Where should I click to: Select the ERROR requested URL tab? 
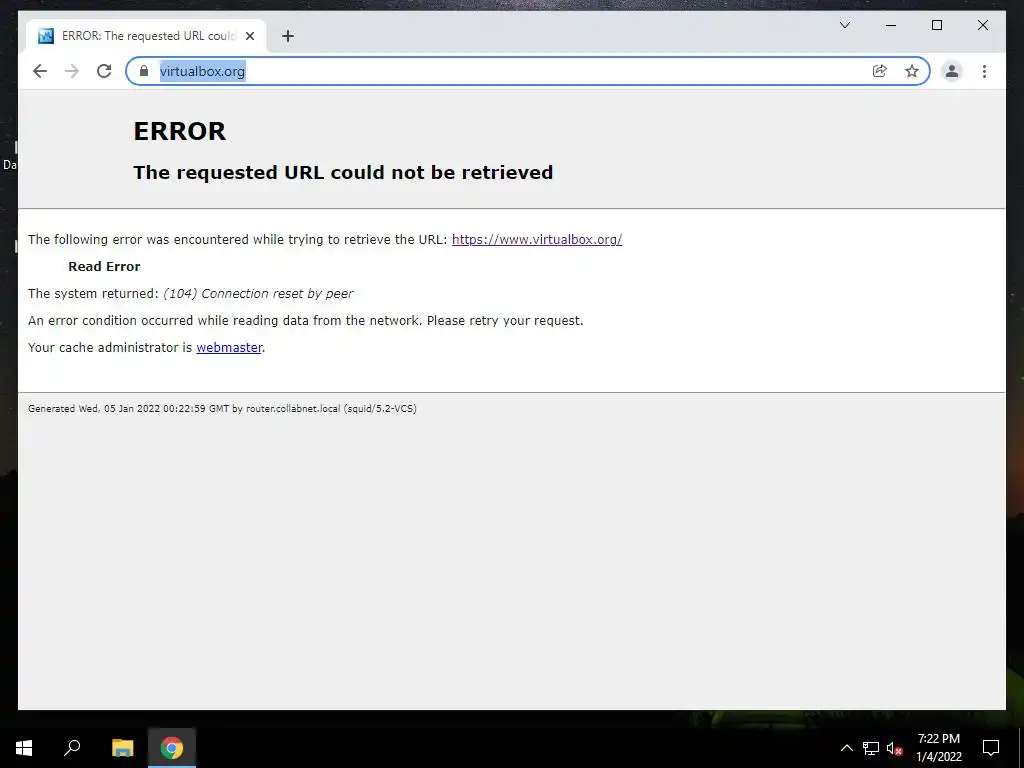pyautogui.click(x=146, y=36)
